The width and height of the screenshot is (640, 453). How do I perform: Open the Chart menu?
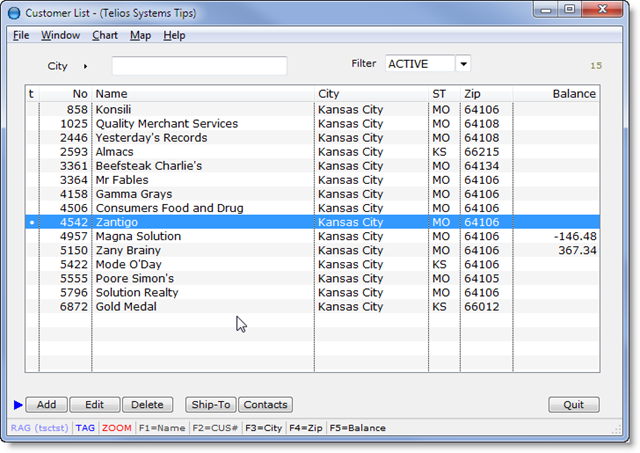click(x=104, y=35)
